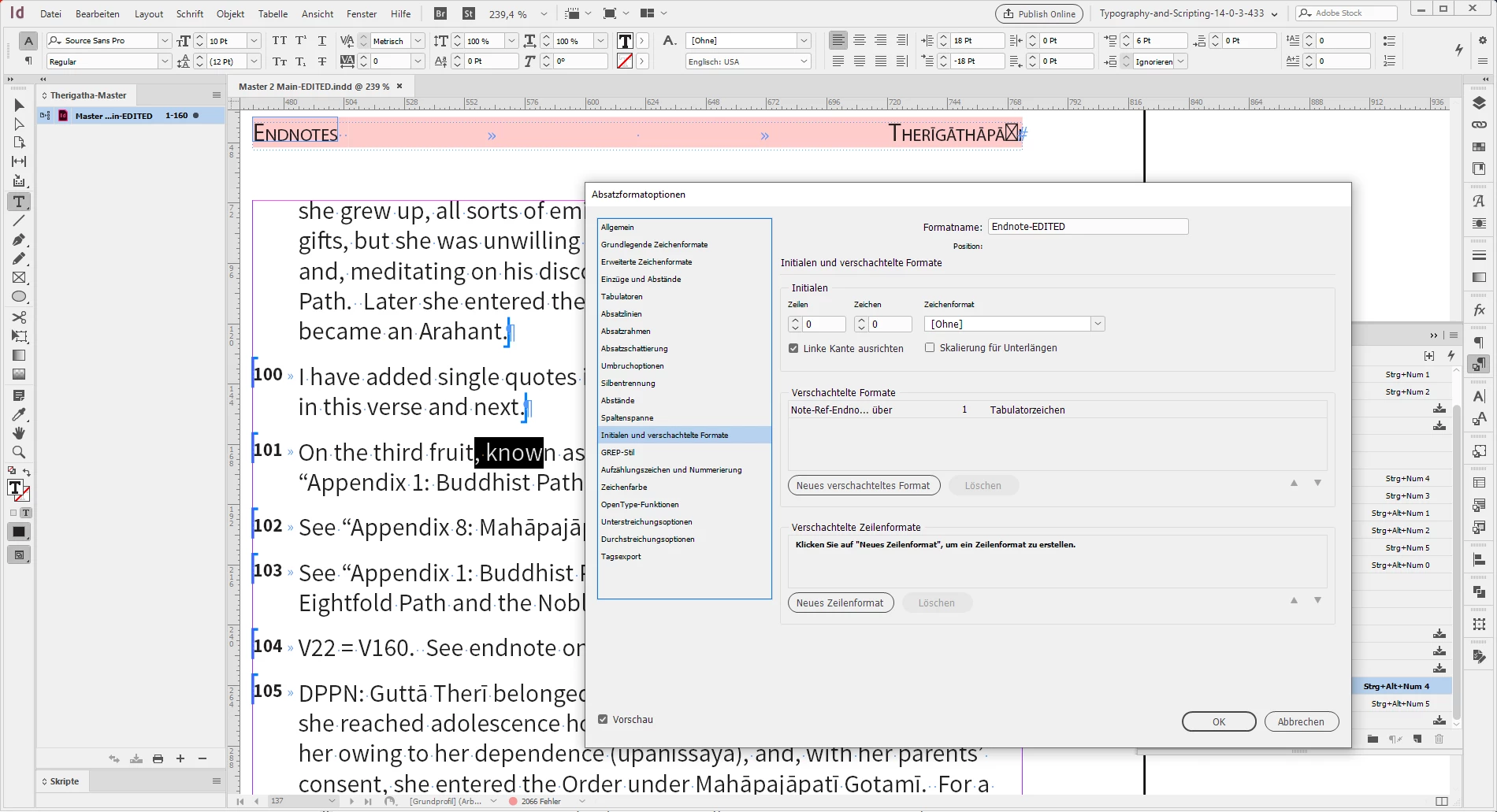
Task: Click the Abbrechen button
Action: [x=1301, y=721]
